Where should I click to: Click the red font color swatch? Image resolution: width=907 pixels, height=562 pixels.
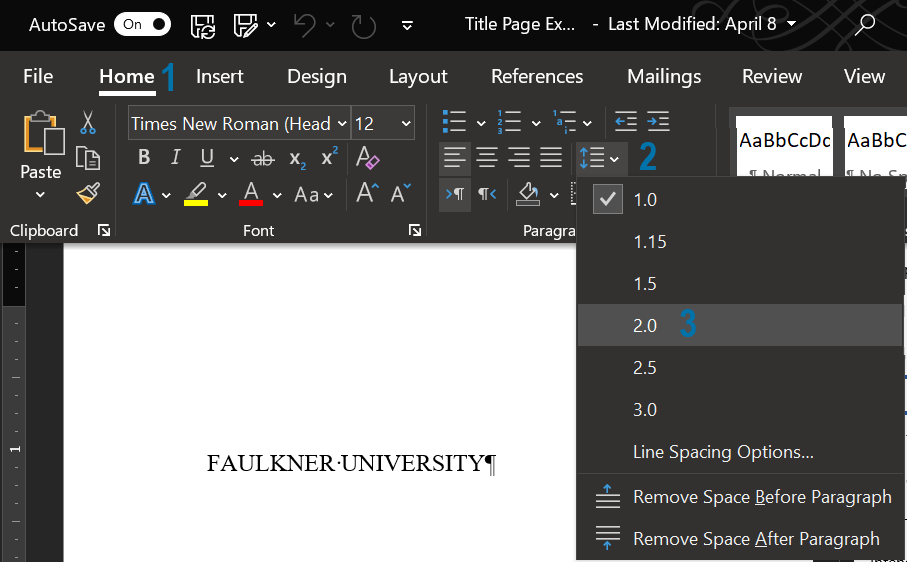251,194
